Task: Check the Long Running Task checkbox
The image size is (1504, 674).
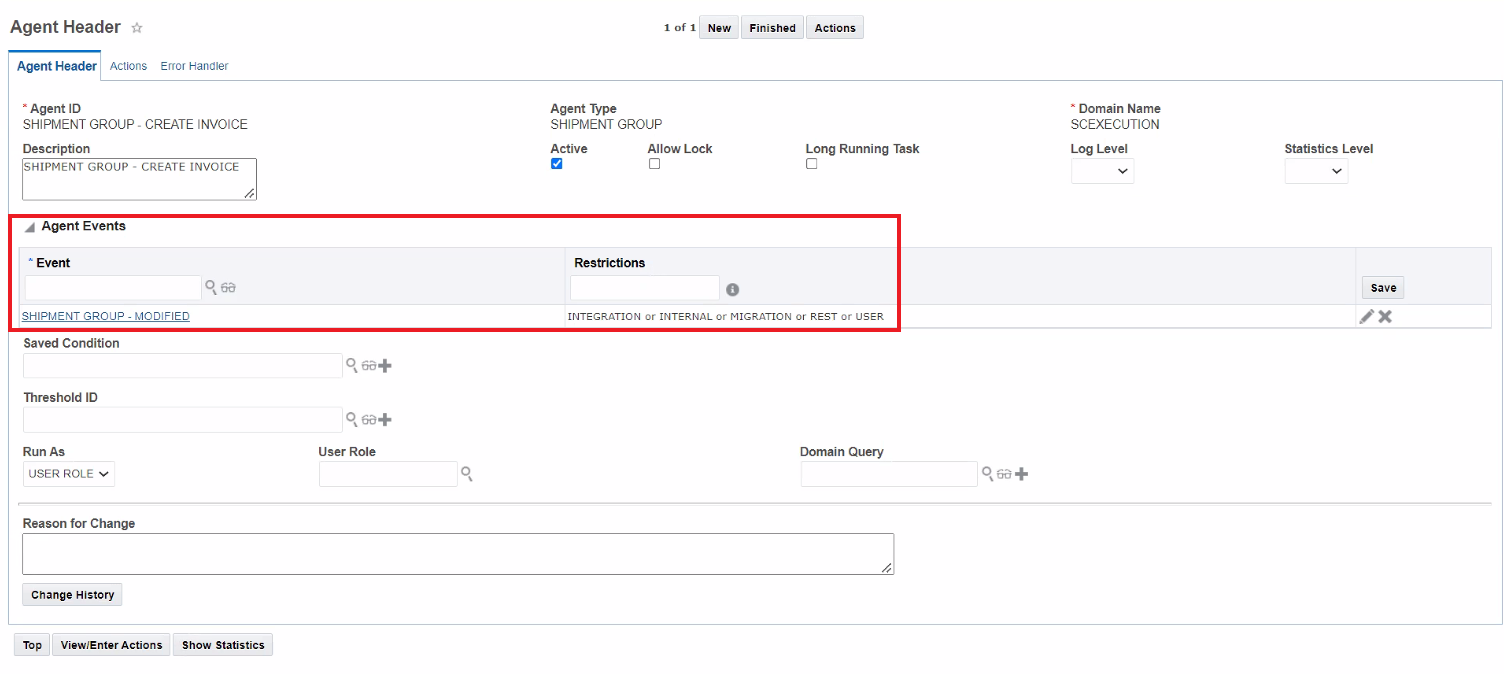Action: pos(811,164)
